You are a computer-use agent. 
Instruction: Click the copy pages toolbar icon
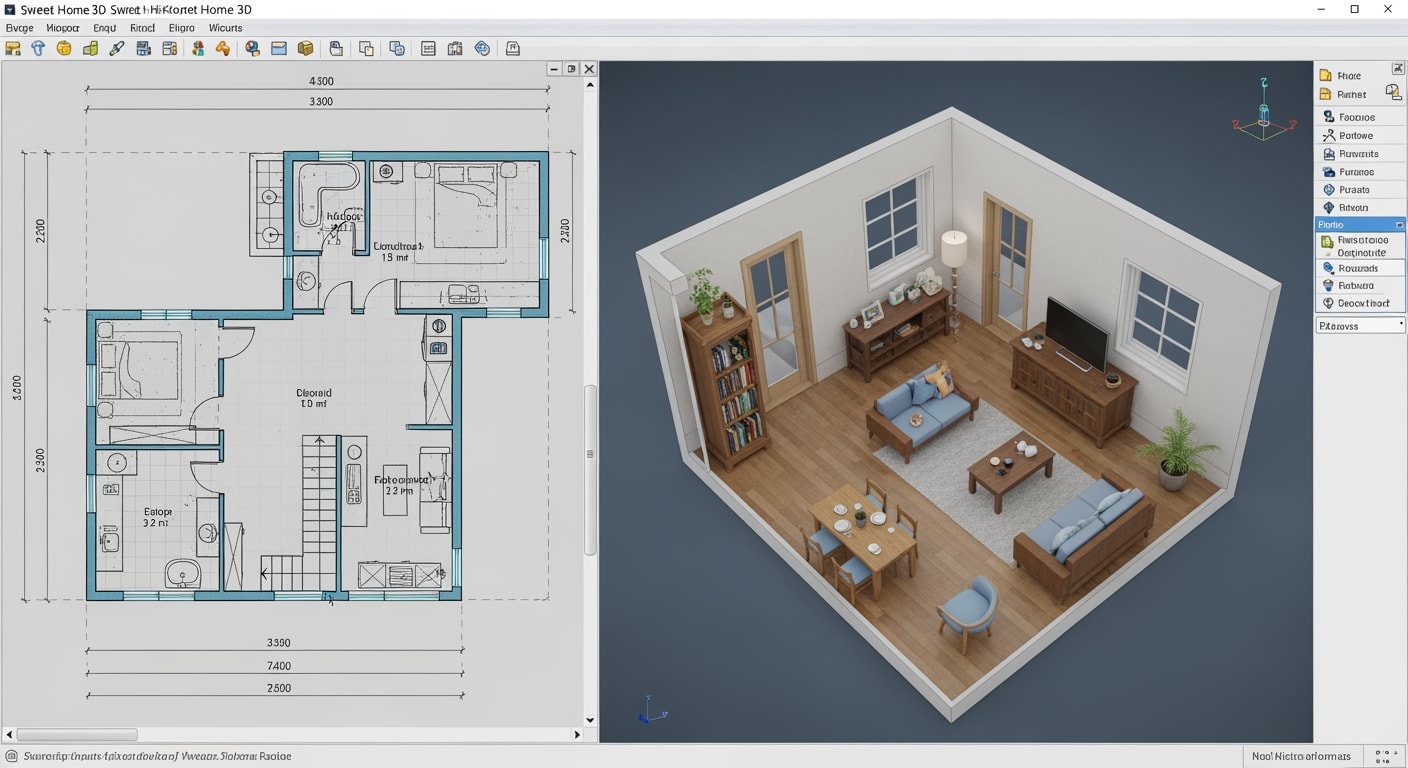[366, 48]
